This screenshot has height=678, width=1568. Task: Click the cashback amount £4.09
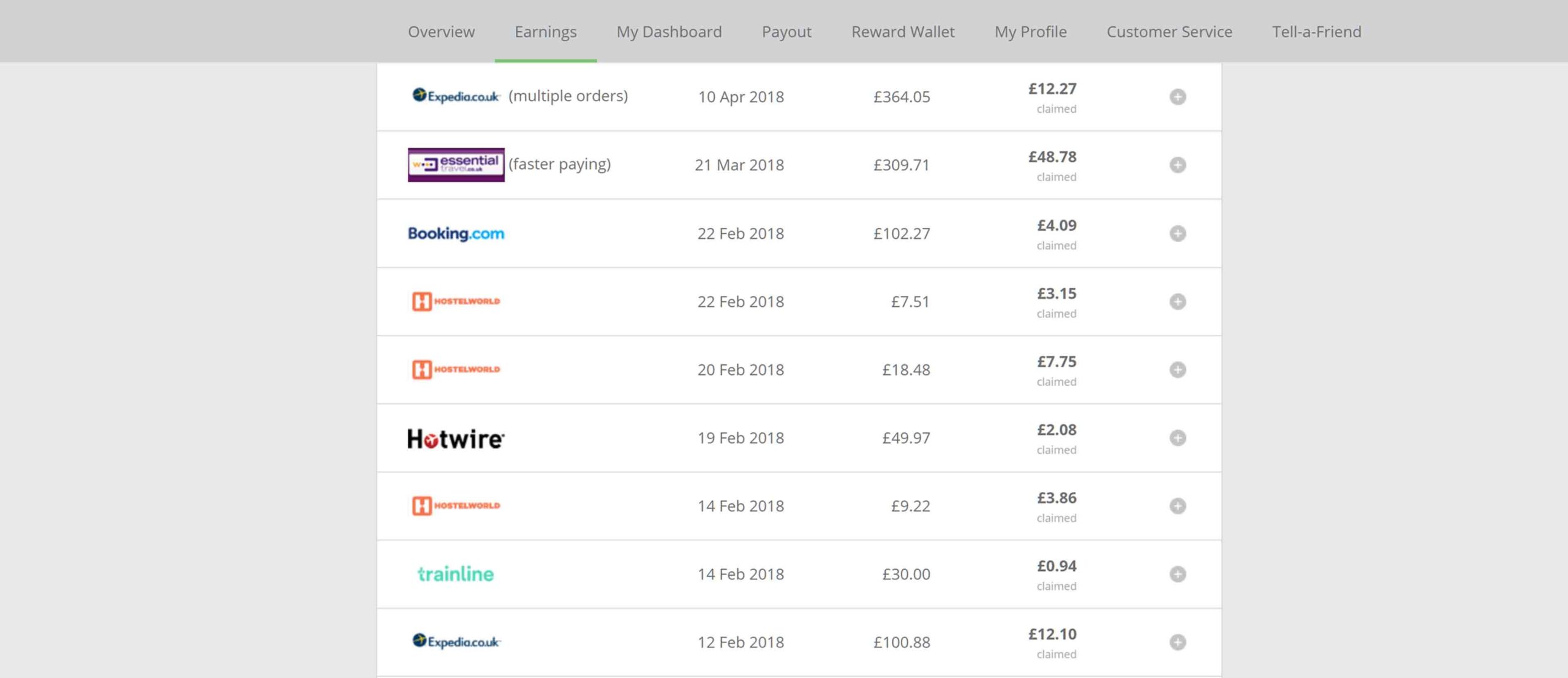[x=1057, y=225]
